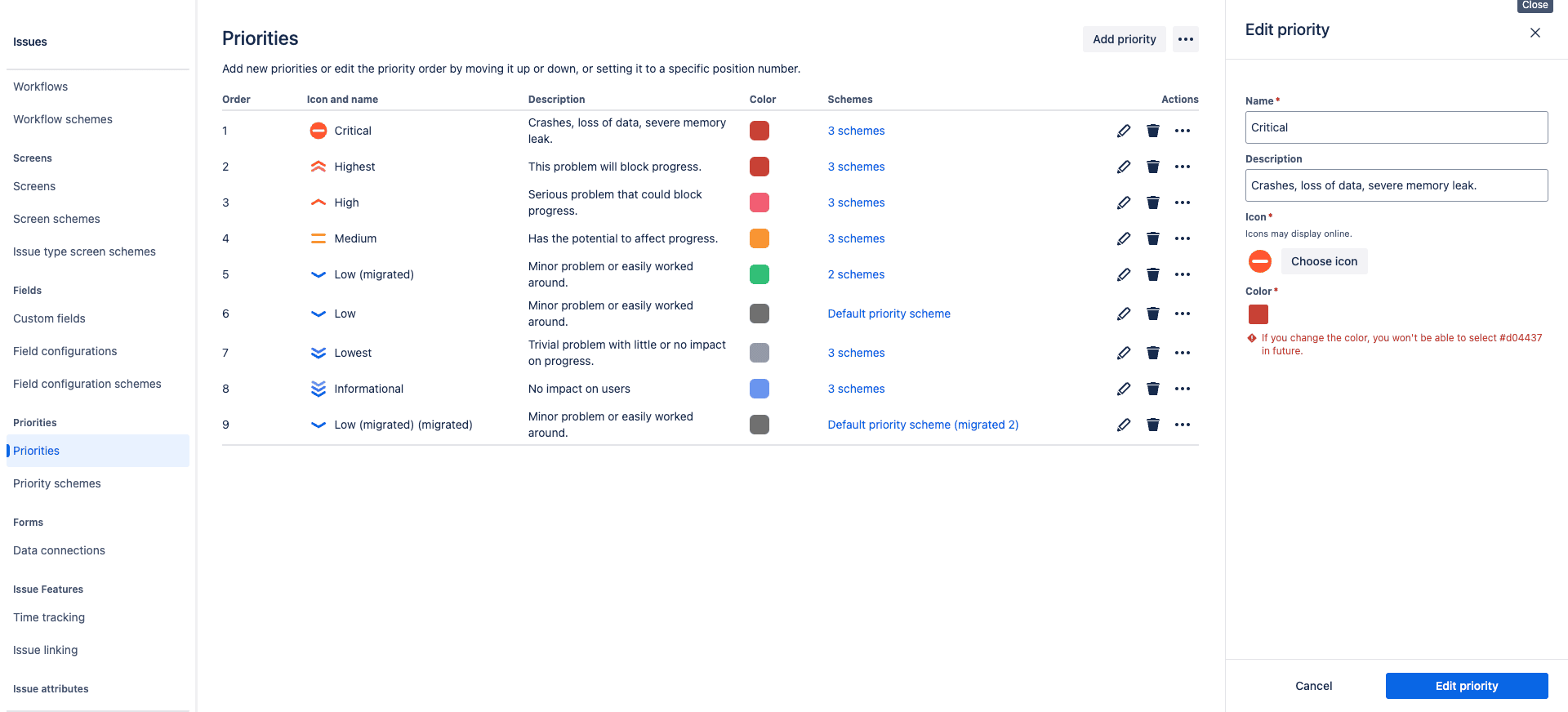Open page-level more options next to Add priority

point(1186,39)
